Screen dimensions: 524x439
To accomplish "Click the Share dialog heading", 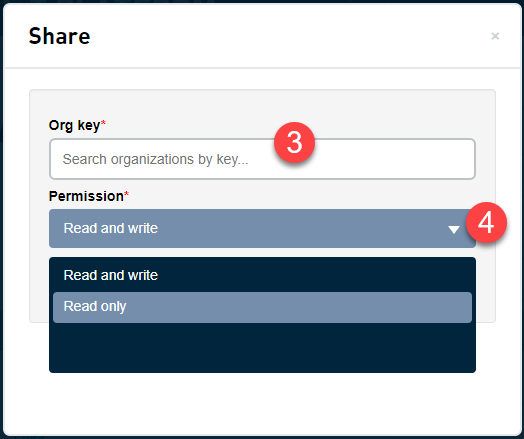I will tap(59, 36).
